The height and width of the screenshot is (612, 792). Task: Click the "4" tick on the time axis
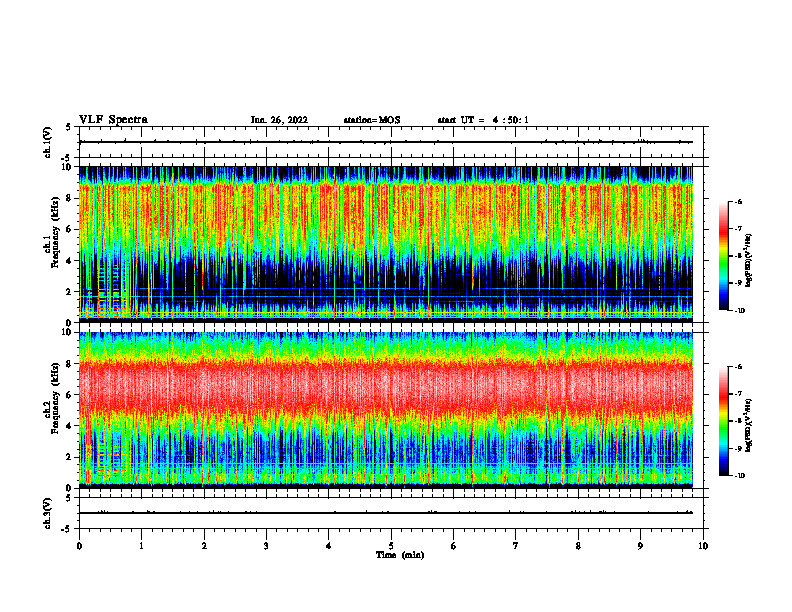coord(329,546)
